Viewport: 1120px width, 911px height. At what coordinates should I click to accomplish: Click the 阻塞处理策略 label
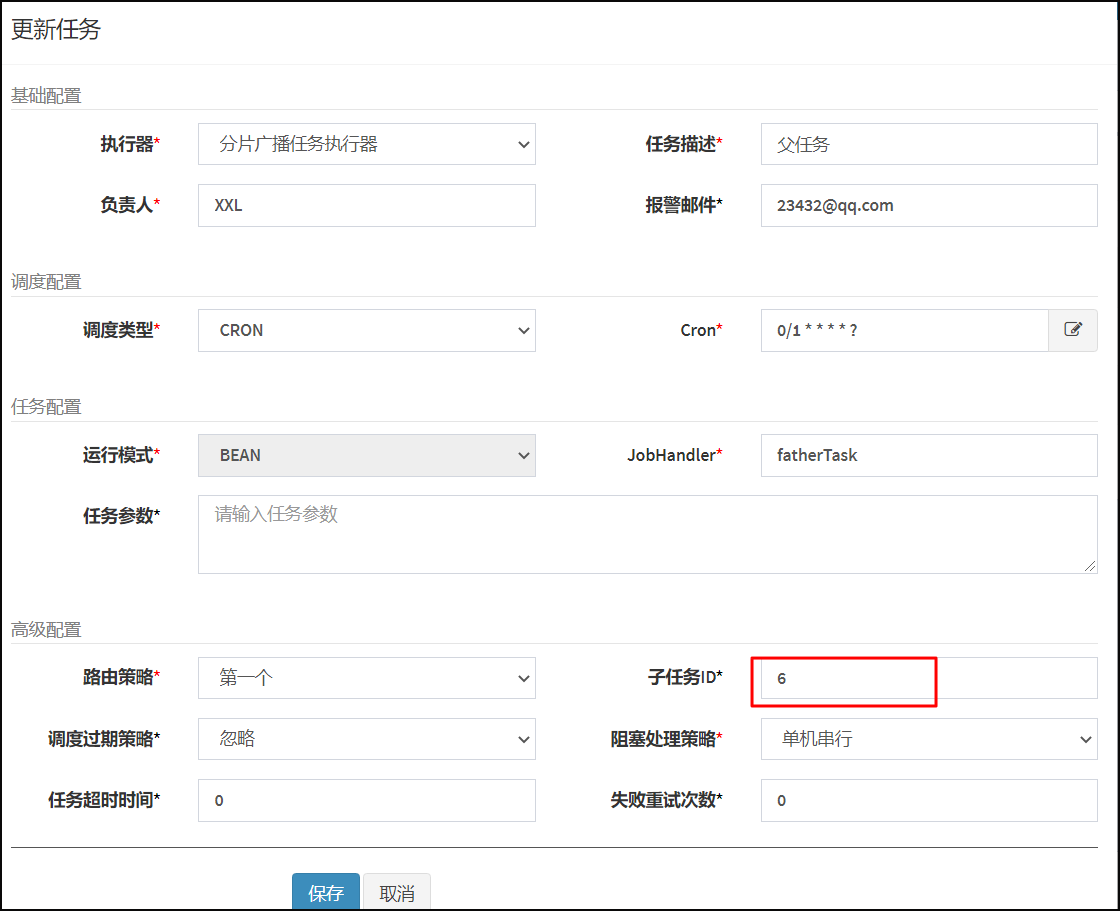pyautogui.click(x=666, y=739)
